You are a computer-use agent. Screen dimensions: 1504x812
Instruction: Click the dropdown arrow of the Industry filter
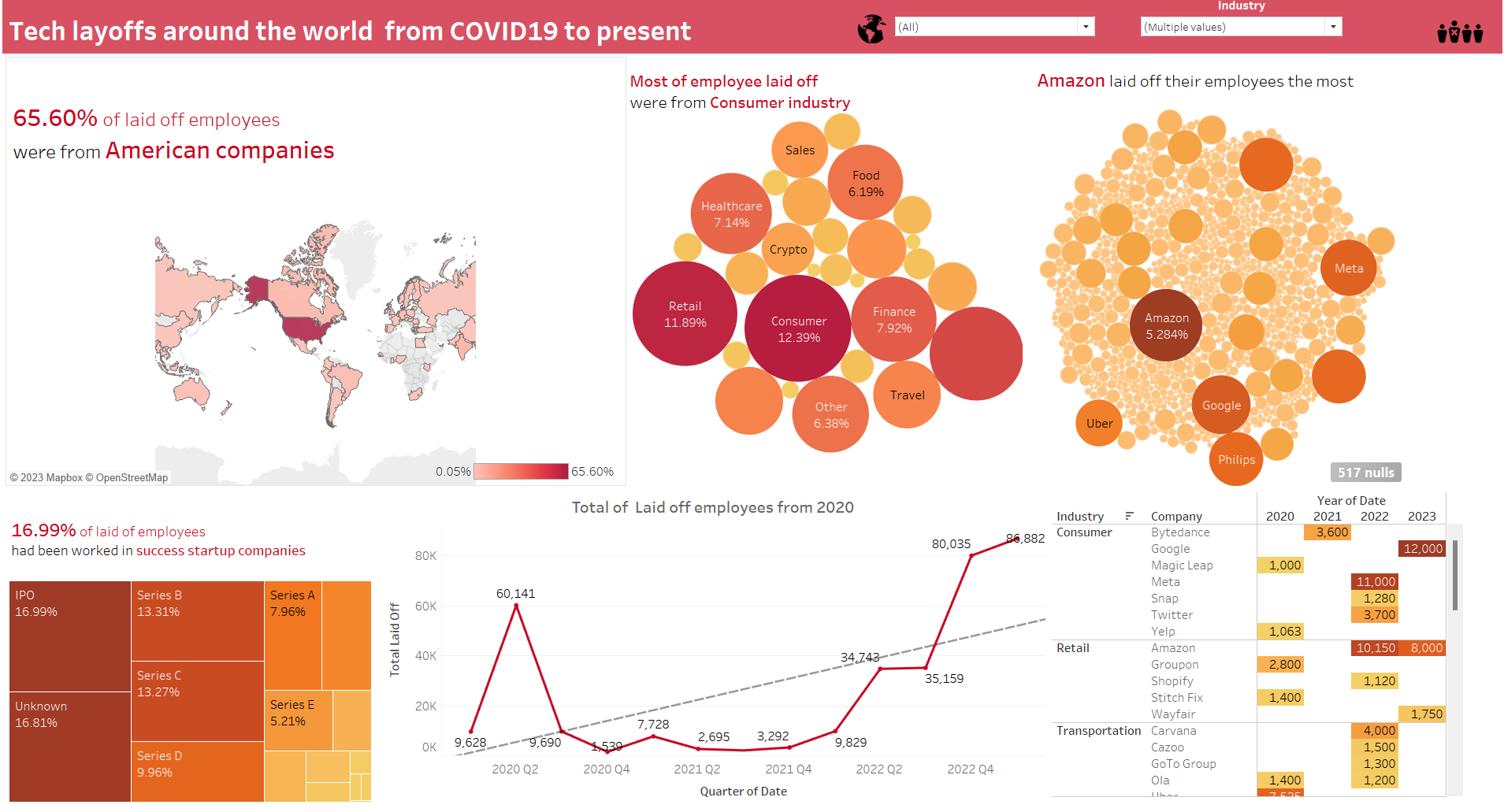pos(1332,27)
